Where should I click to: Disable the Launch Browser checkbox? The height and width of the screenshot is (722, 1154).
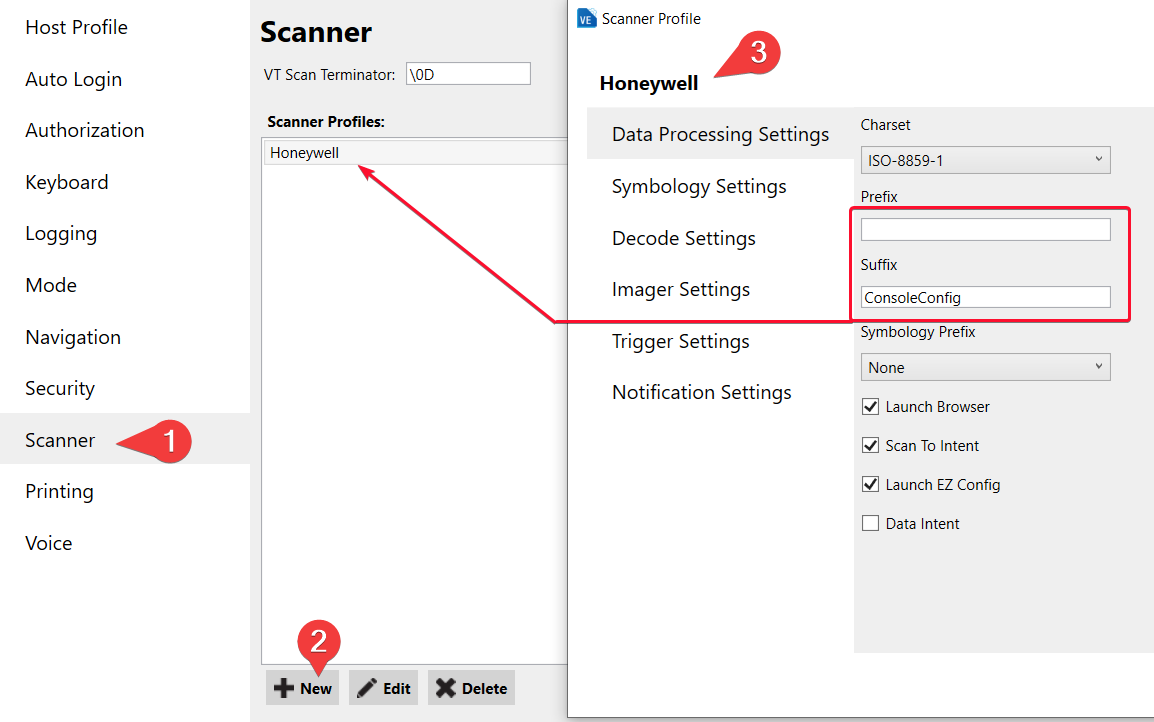click(x=870, y=406)
